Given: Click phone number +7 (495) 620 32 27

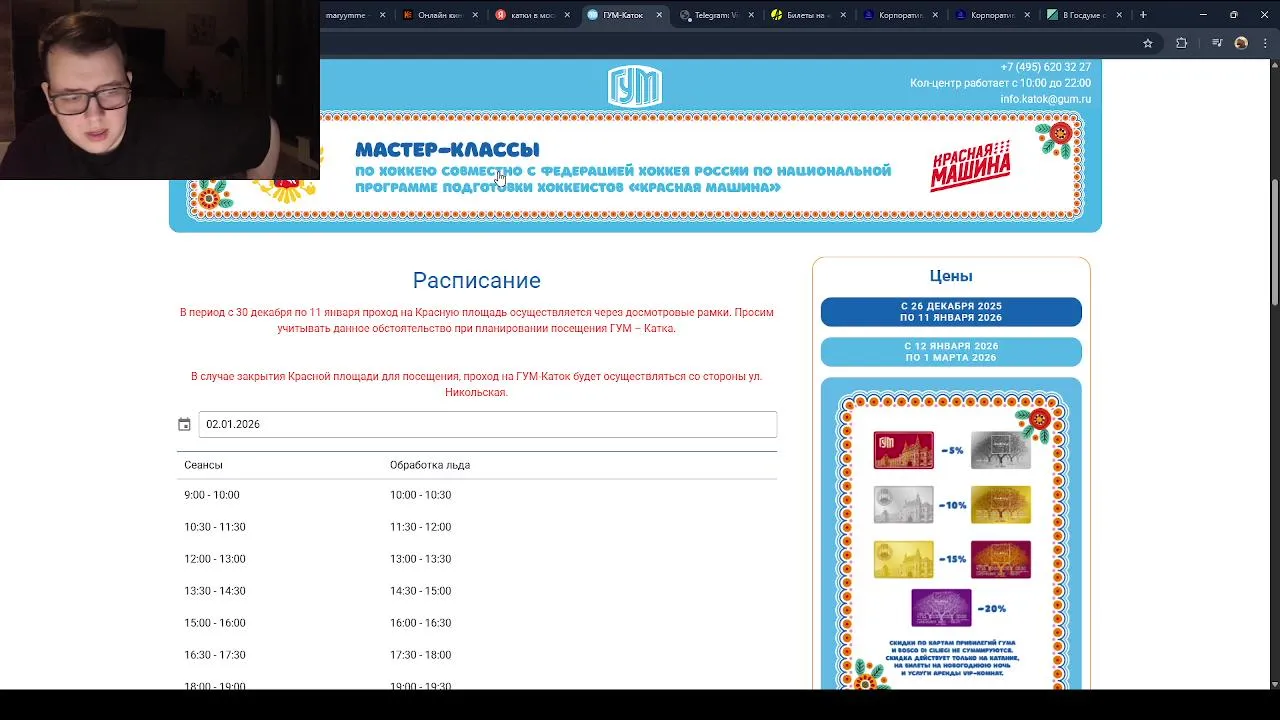Looking at the screenshot, I should [1045, 67].
